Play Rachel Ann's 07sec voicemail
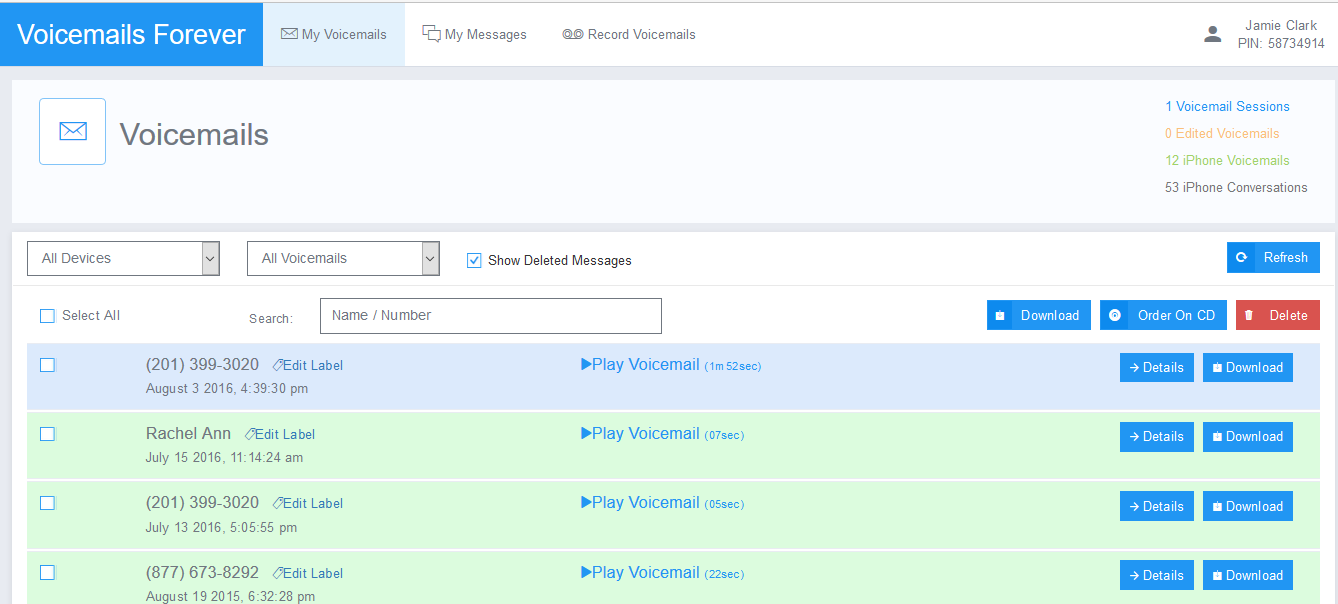The width and height of the screenshot is (1338, 604). click(640, 434)
